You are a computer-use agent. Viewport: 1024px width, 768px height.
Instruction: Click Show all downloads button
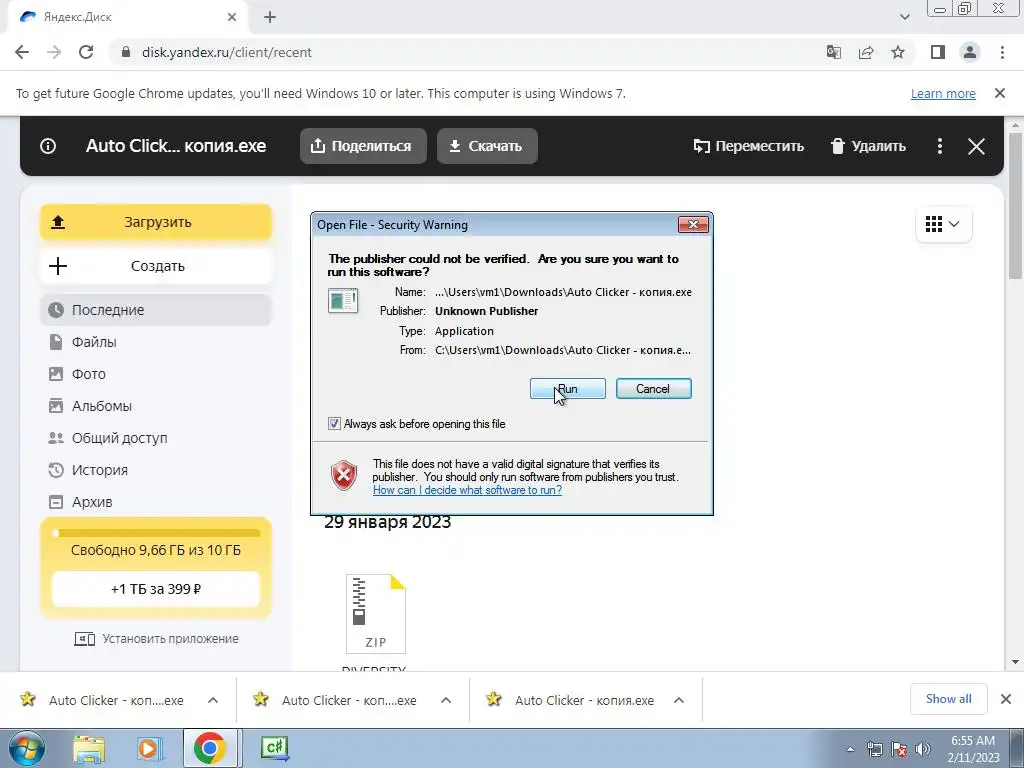[x=948, y=699]
